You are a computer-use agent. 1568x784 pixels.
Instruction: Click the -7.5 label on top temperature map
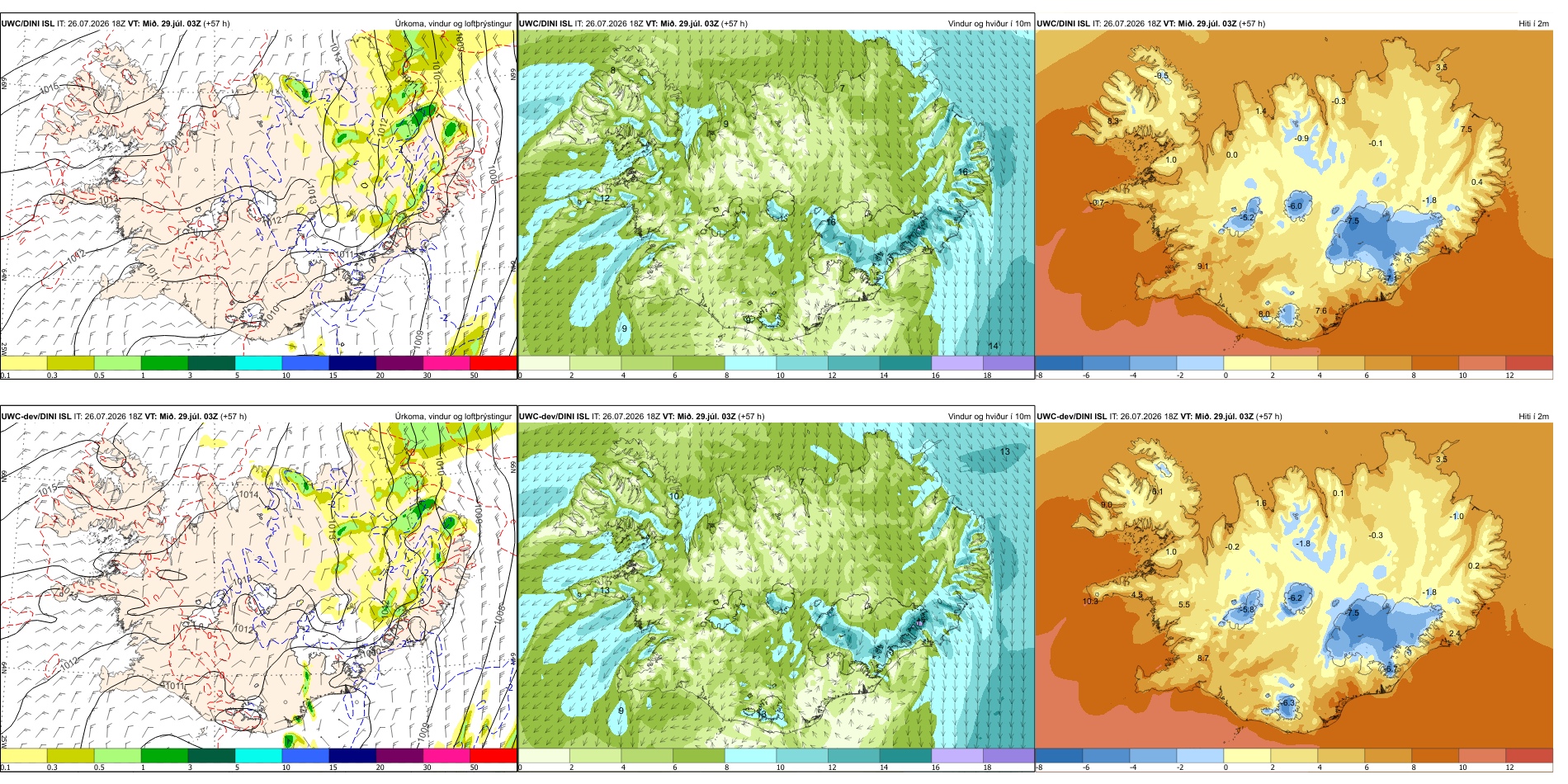1352,221
